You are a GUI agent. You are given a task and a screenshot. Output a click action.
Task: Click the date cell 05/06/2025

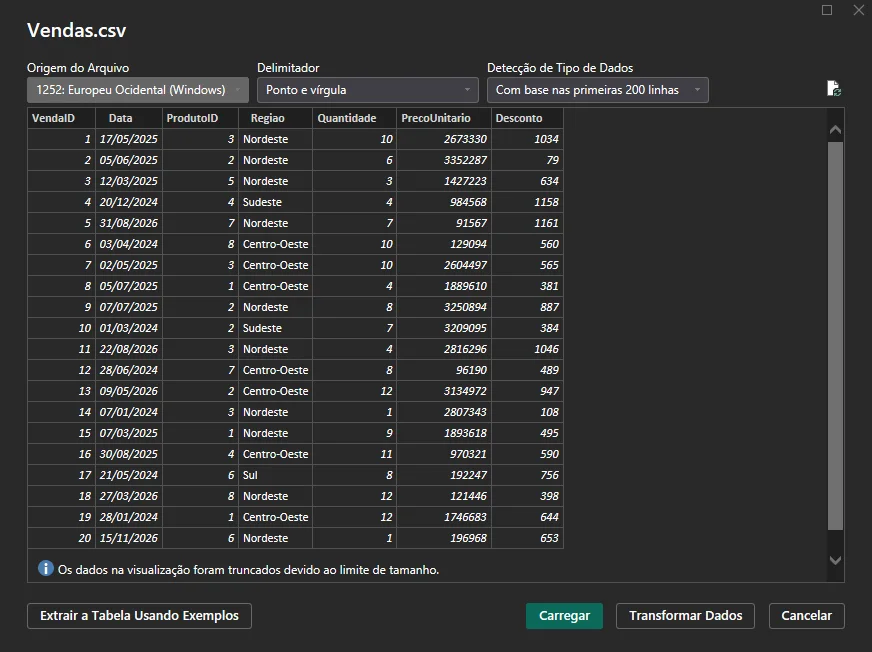129,160
